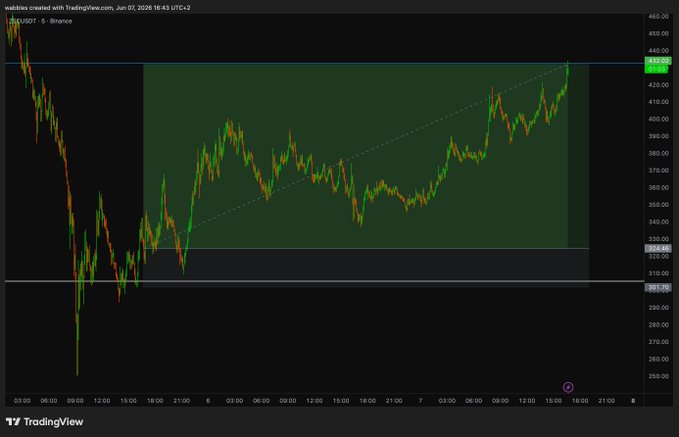Select the green 432.02 current price label
The image size is (679, 437).
coord(658,61)
